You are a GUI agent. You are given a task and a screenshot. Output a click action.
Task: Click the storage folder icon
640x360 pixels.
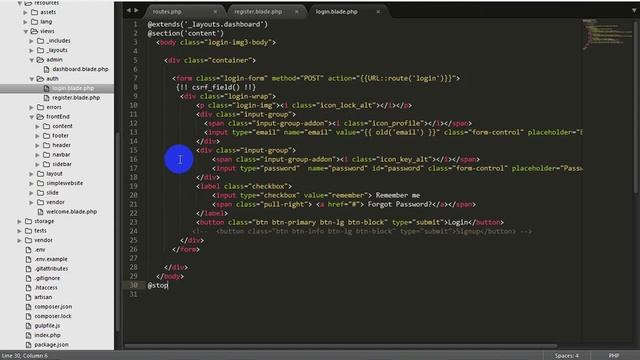(29, 221)
